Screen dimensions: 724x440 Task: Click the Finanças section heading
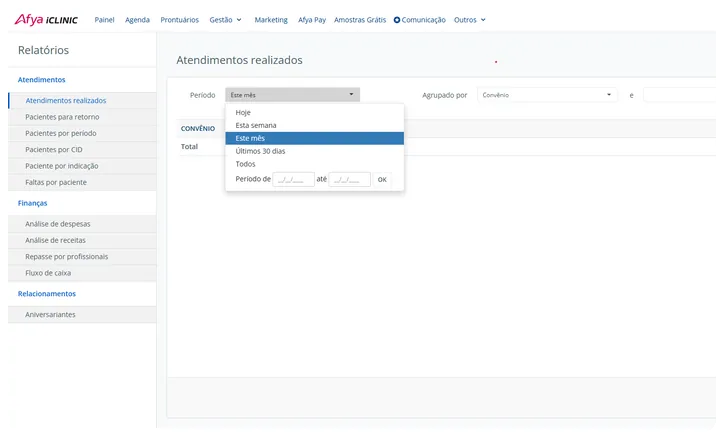coord(32,203)
